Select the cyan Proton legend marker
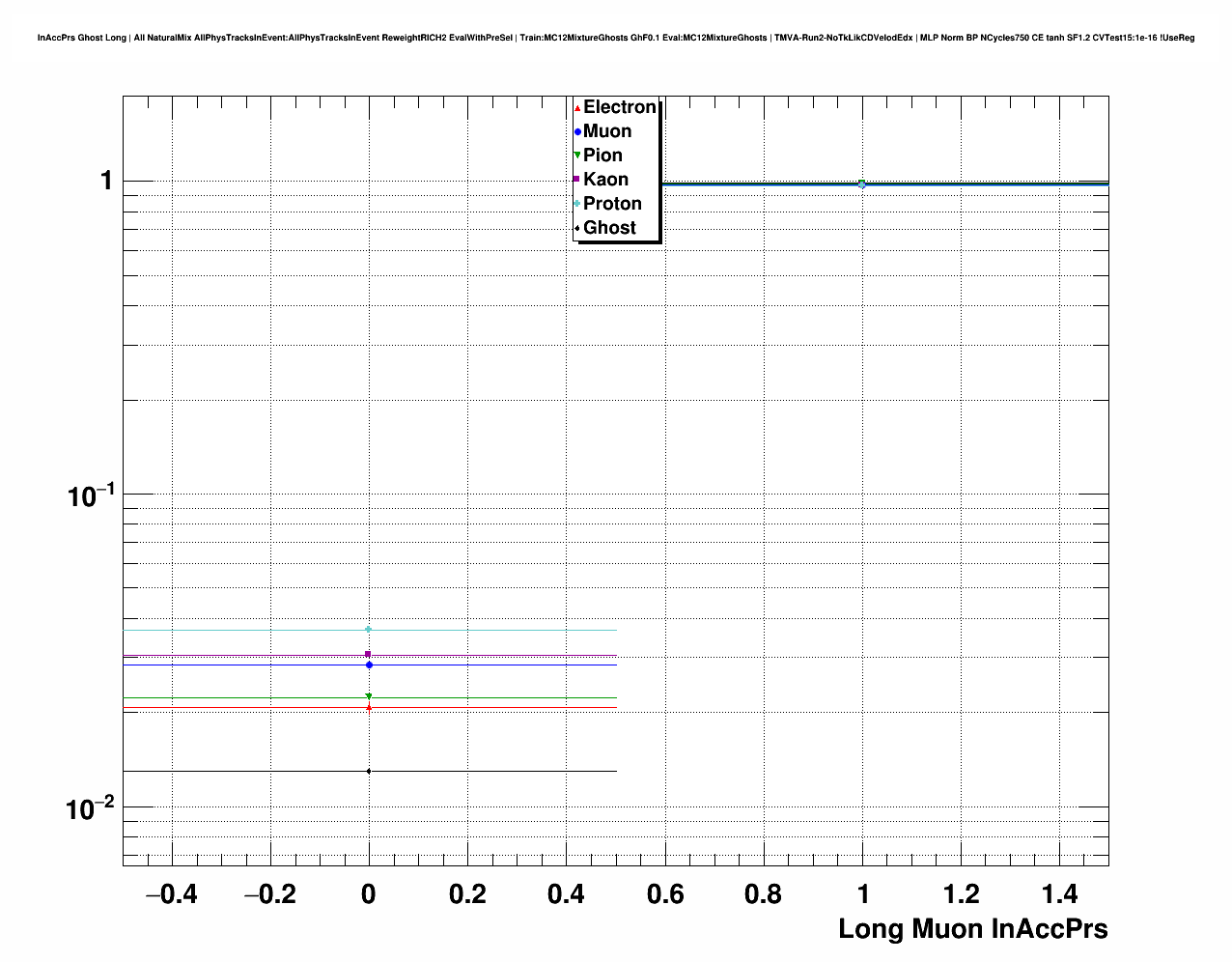This screenshot has height=962, width=1232. 577,204
